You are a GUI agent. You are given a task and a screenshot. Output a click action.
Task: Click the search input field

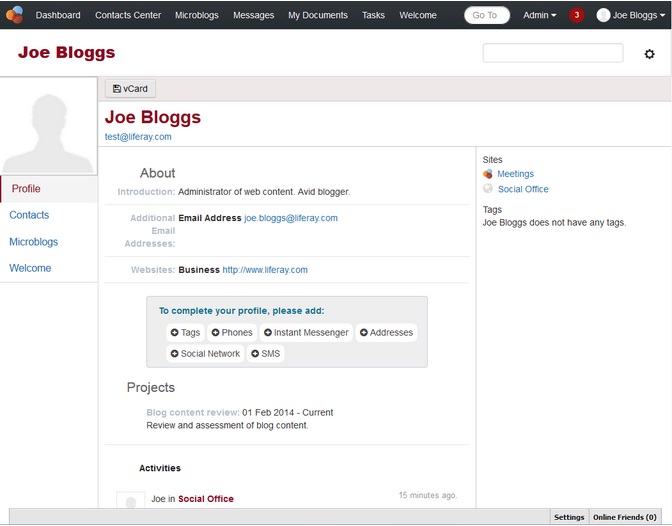tap(552, 53)
